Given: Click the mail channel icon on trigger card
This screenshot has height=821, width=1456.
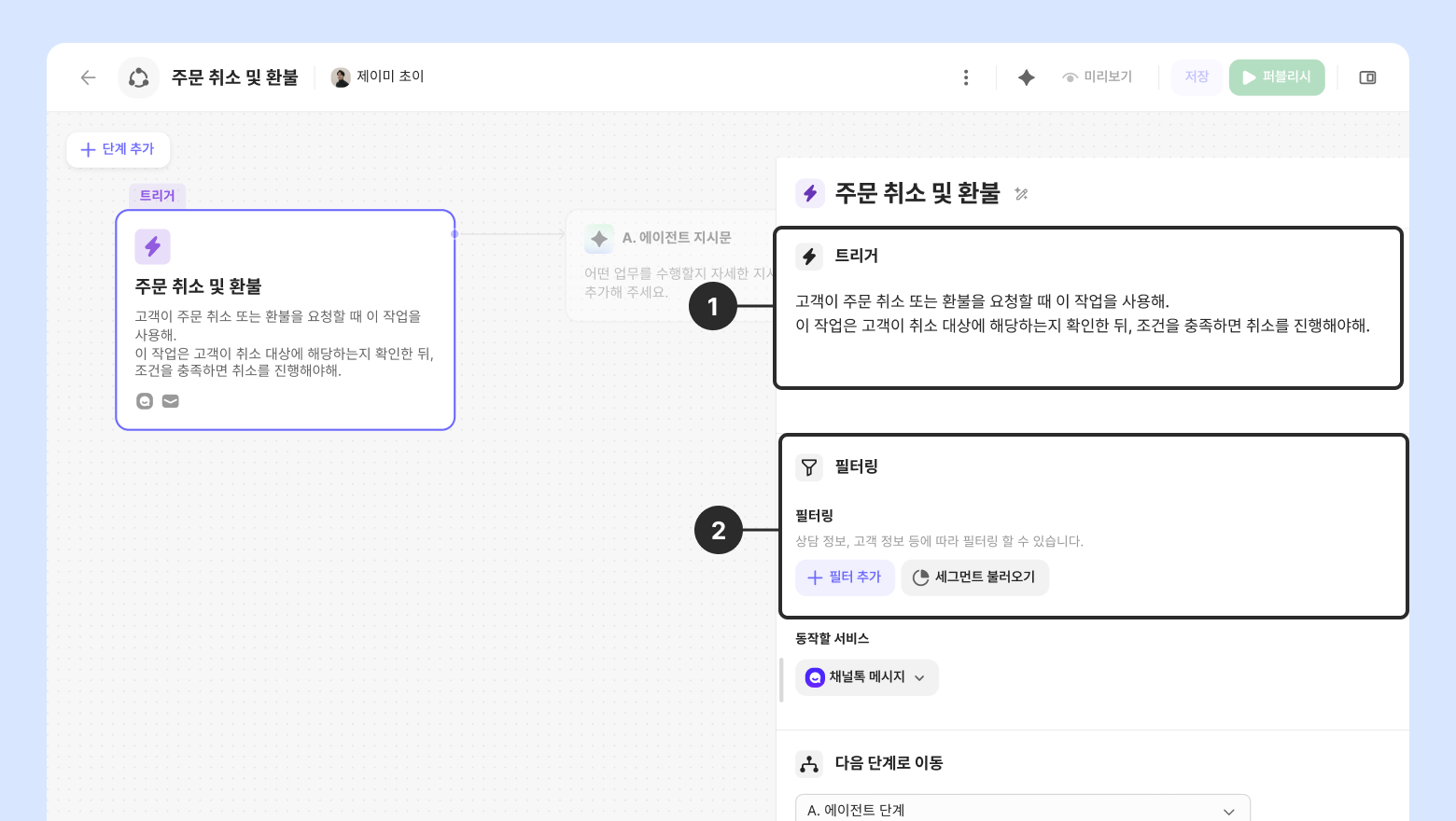Looking at the screenshot, I should point(170,401).
